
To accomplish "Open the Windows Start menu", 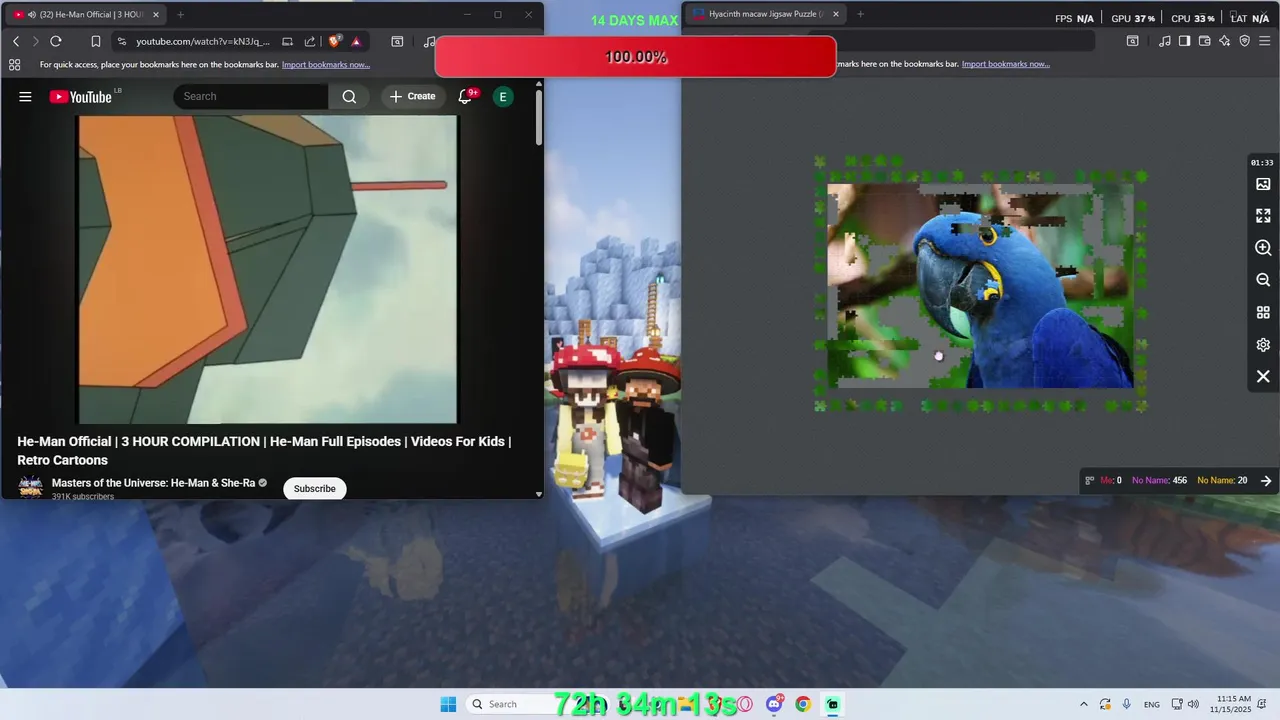I will [x=448, y=704].
